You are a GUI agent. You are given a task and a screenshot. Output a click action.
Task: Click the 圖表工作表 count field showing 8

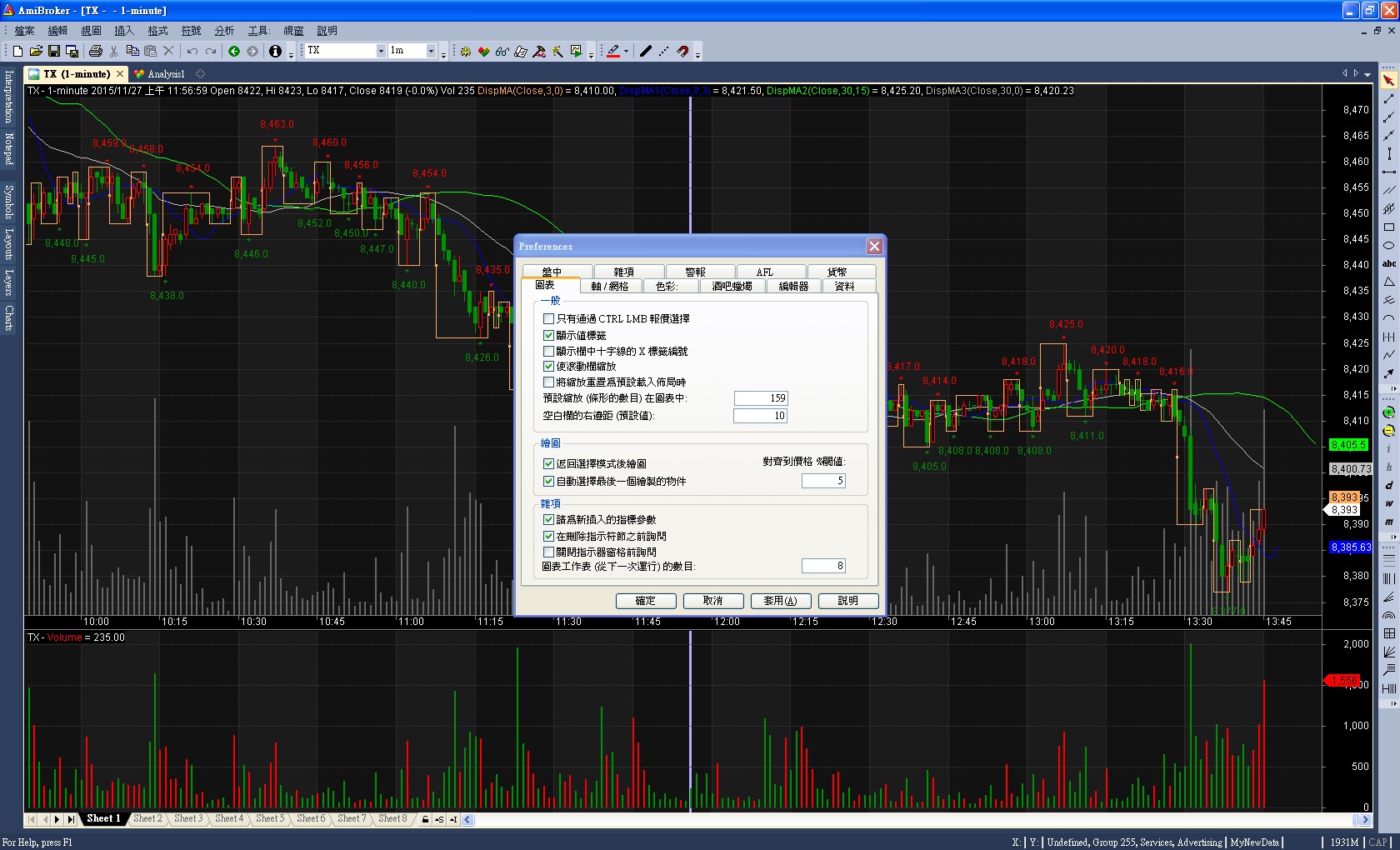click(x=823, y=566)
